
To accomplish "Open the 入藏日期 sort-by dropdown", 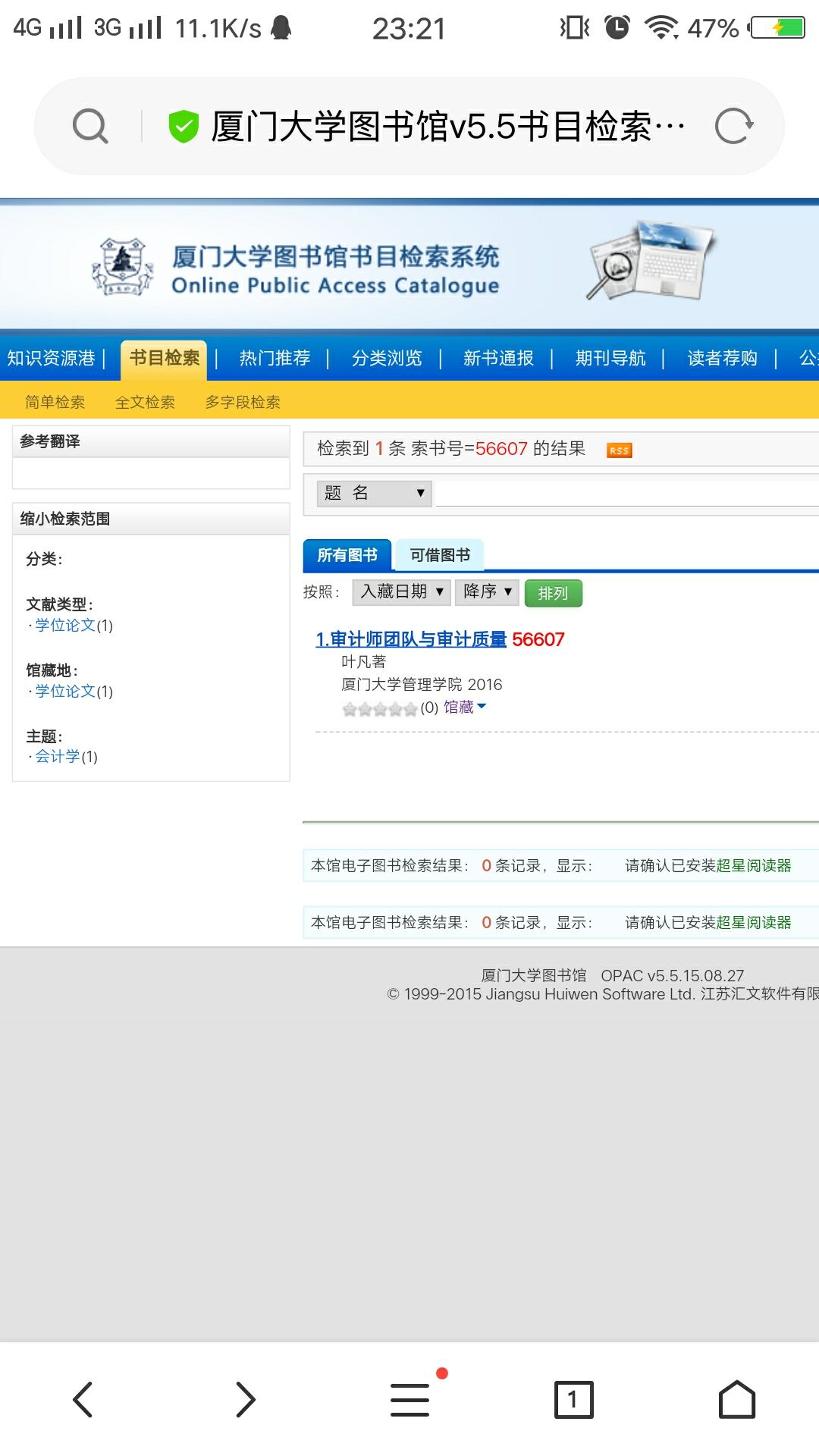I will tap(401, 591).
